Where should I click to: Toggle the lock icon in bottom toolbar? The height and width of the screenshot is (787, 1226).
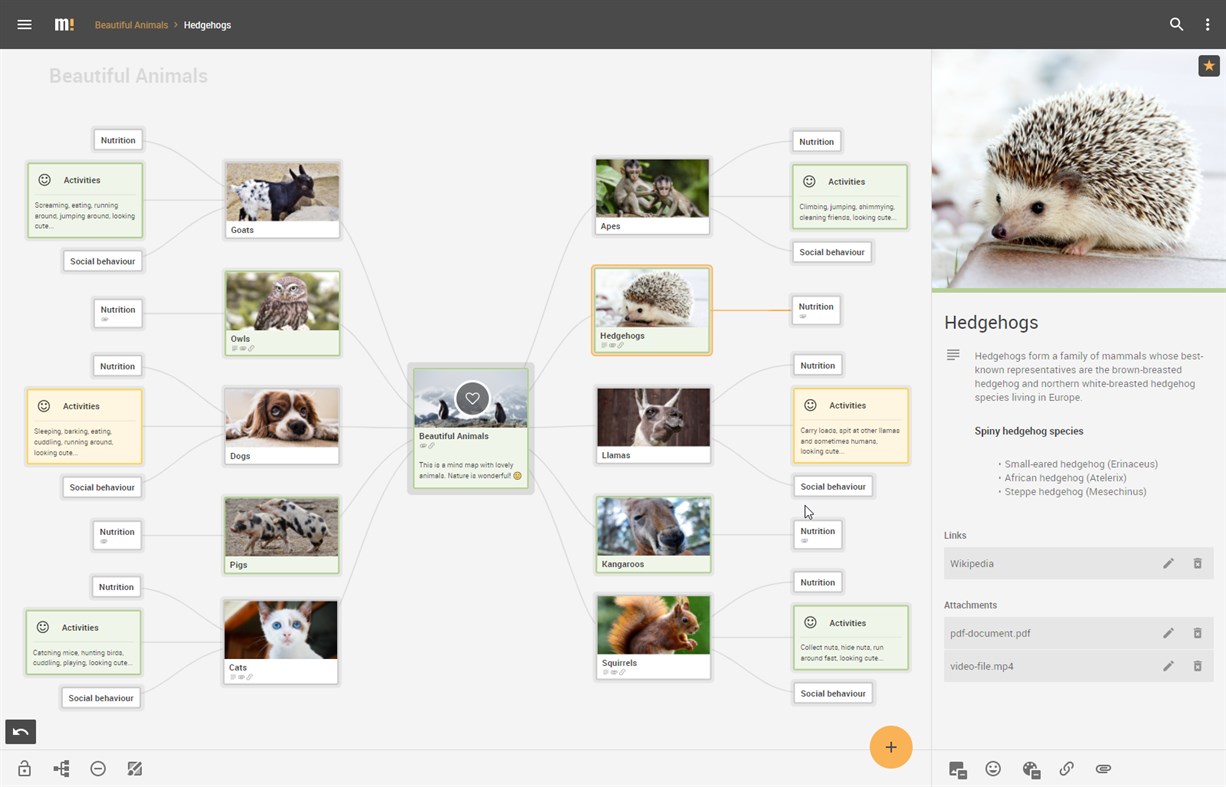click(25, 769)
